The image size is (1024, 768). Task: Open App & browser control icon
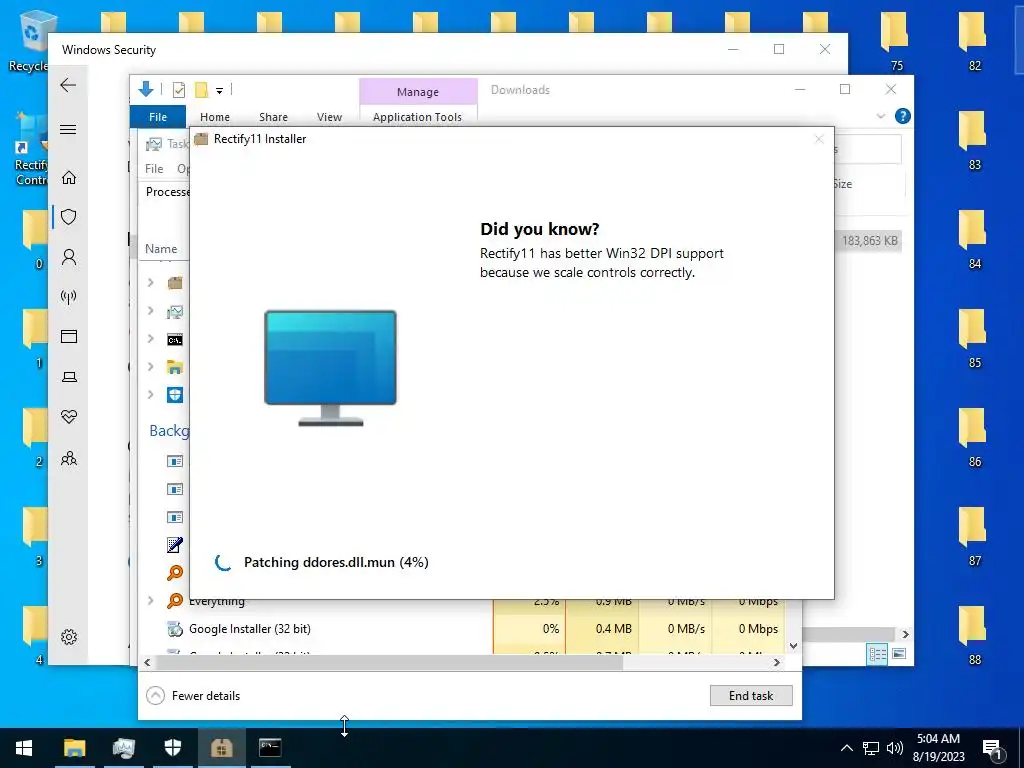click(x=69, y=336)
